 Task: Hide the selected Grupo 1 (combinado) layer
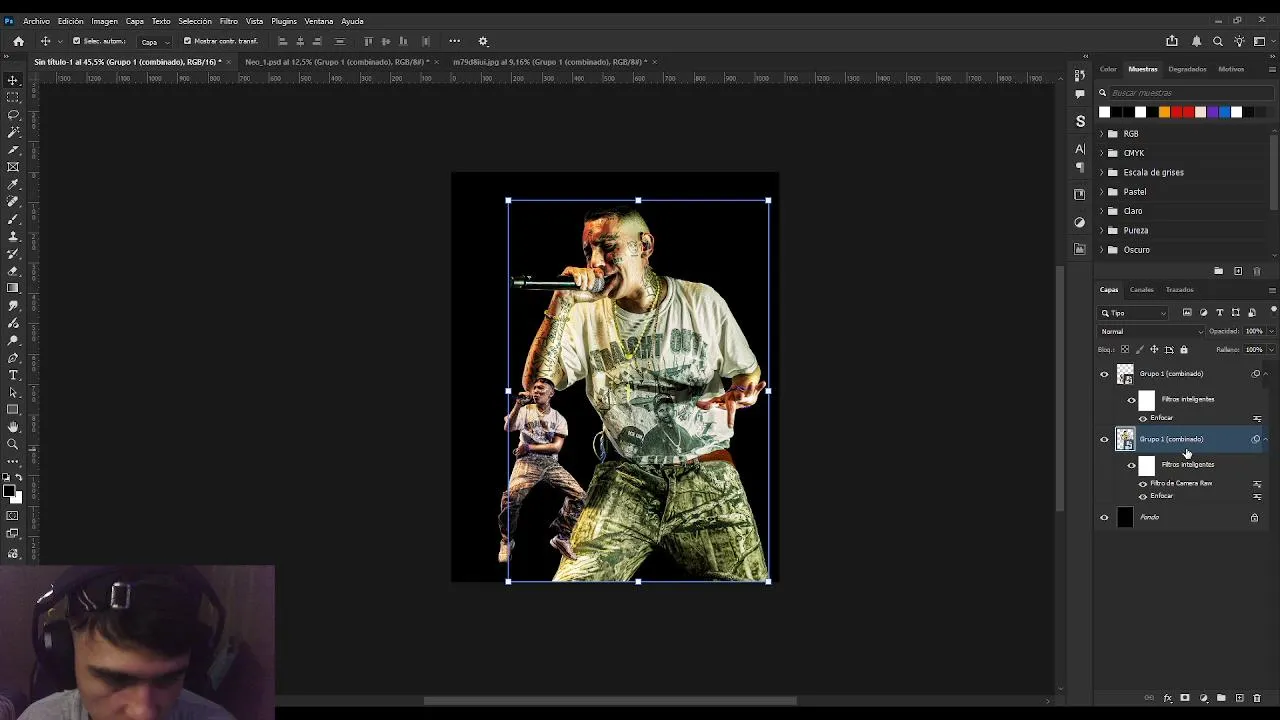click(x=1104, y=439)
